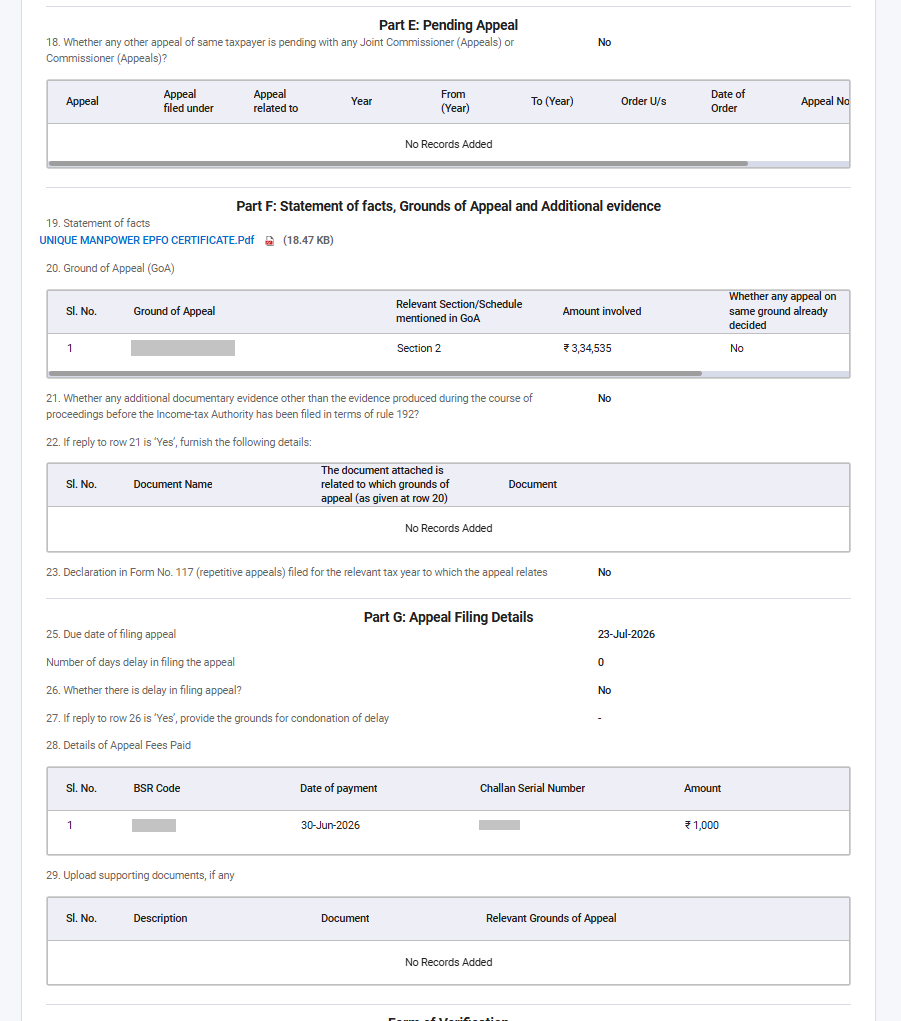This screenshot has height=1021, width=901.
Task: Click the due date 23-Jul-2026 value
Action: point(626,634)
